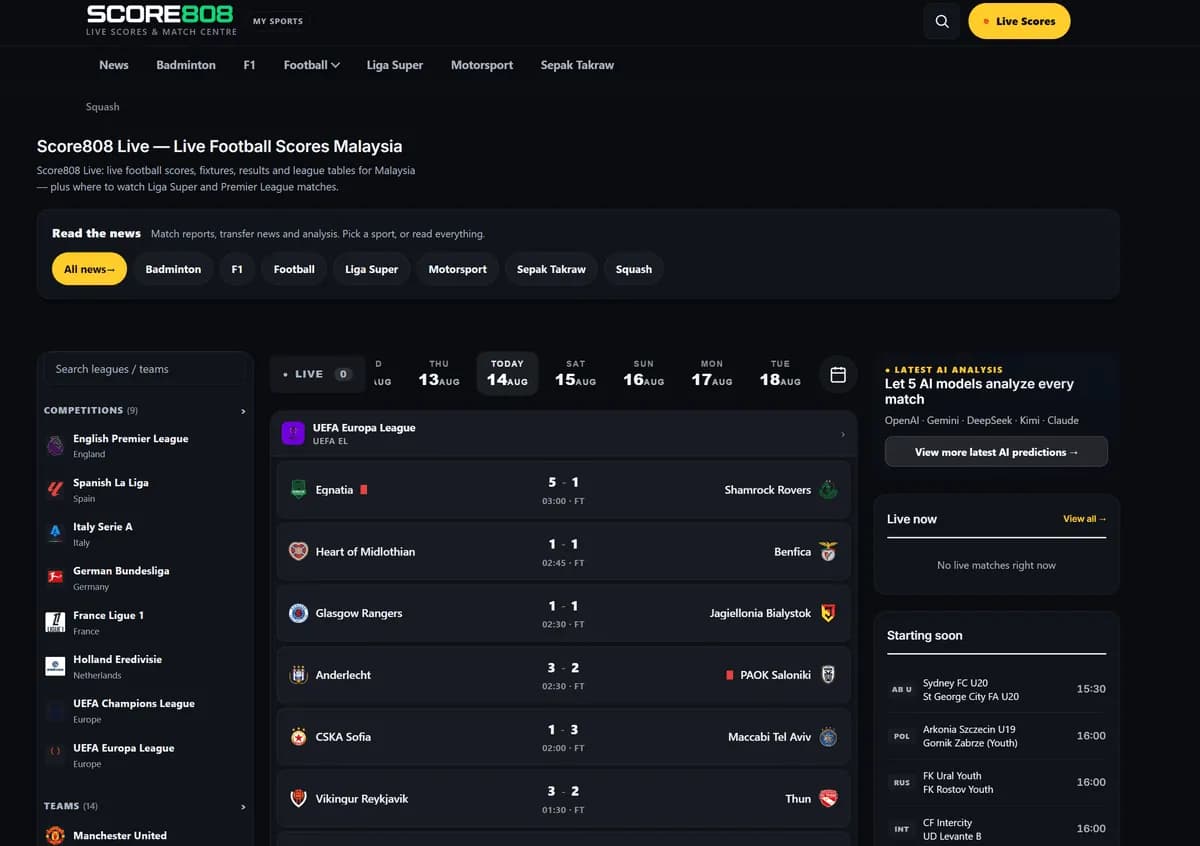Click the France Ligue 1 logo icon
This screenshot has width=1200, height=846.
[56, 622]
